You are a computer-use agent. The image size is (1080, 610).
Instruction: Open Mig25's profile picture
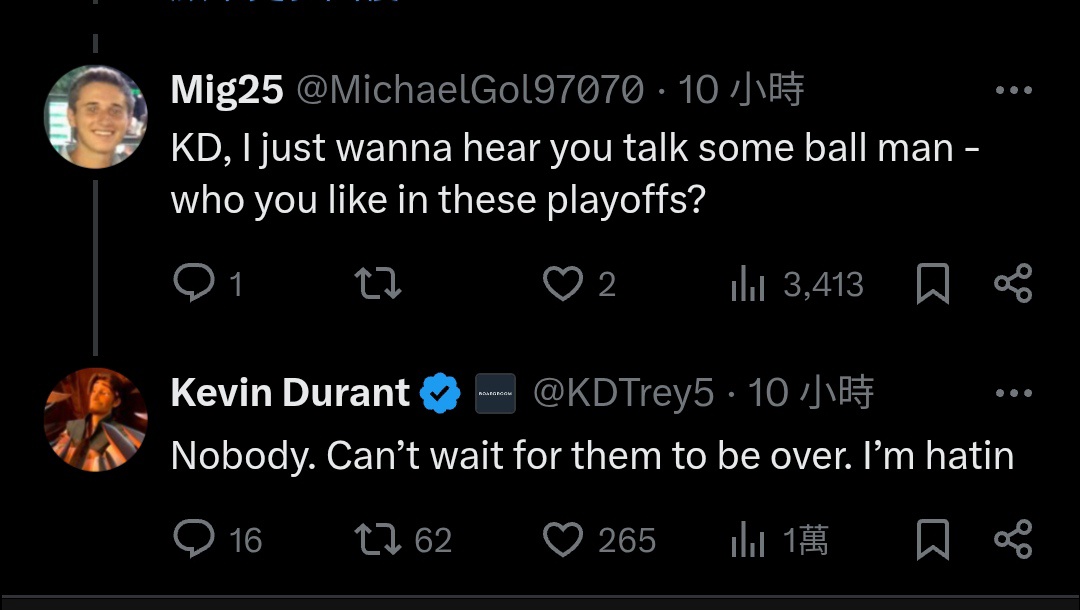tap(96, 117)
